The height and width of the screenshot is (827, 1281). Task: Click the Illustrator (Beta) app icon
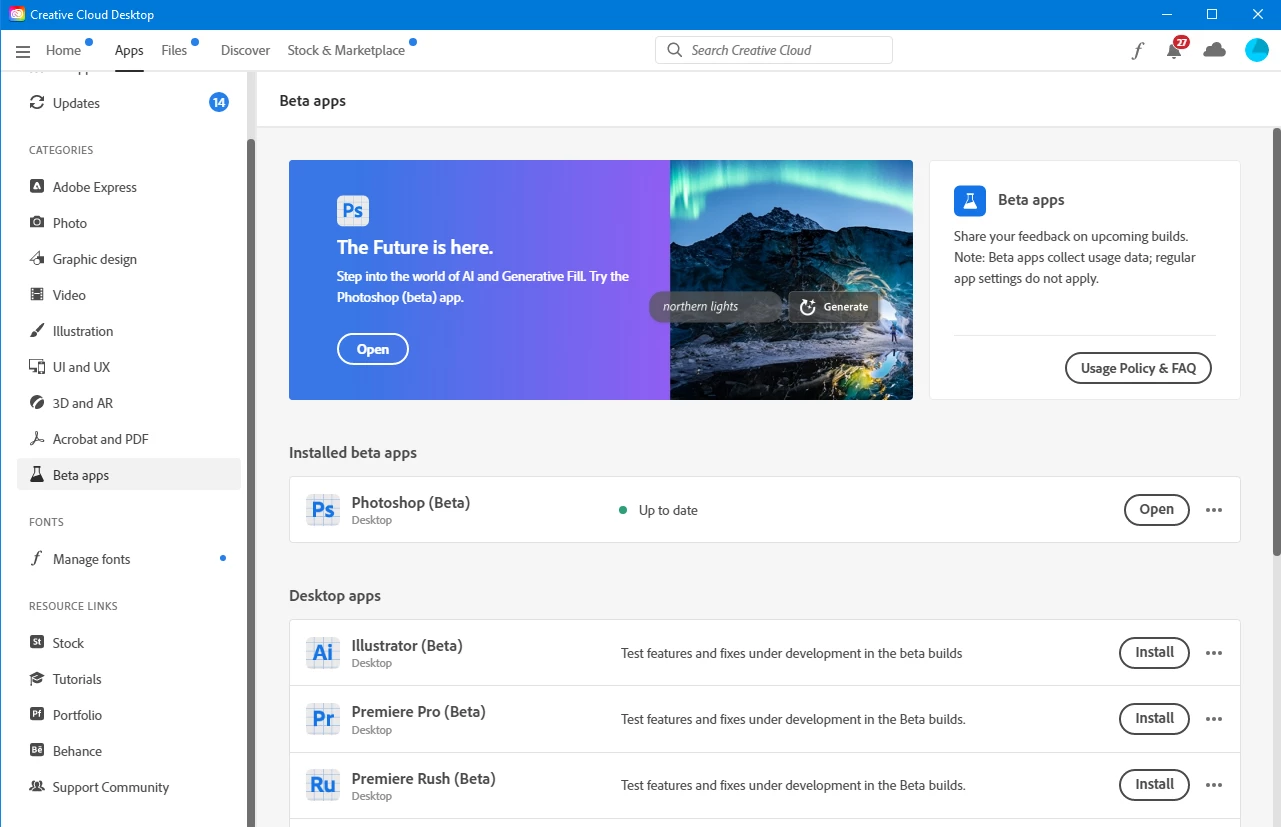pyautogui.click(x=323, y=653)
